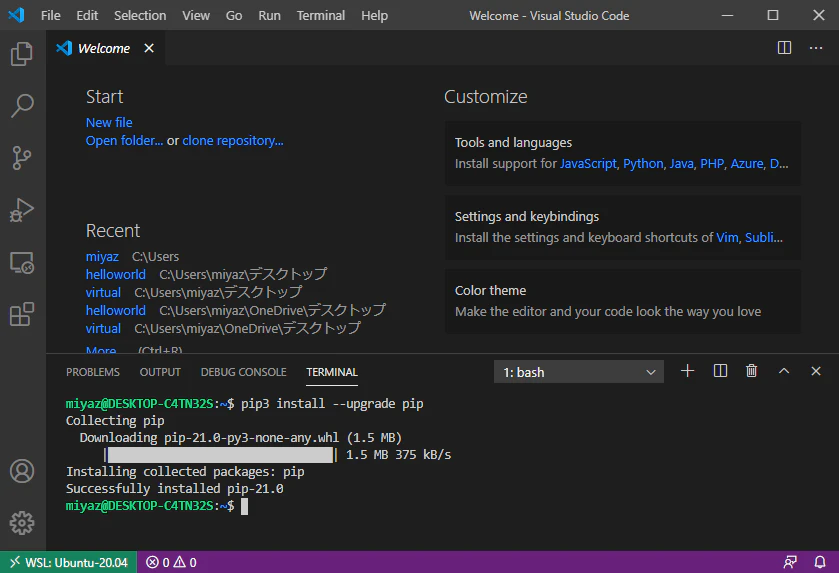Create a new terminal with plus icon
839x573 pixels.
click(x=687, y=371)
